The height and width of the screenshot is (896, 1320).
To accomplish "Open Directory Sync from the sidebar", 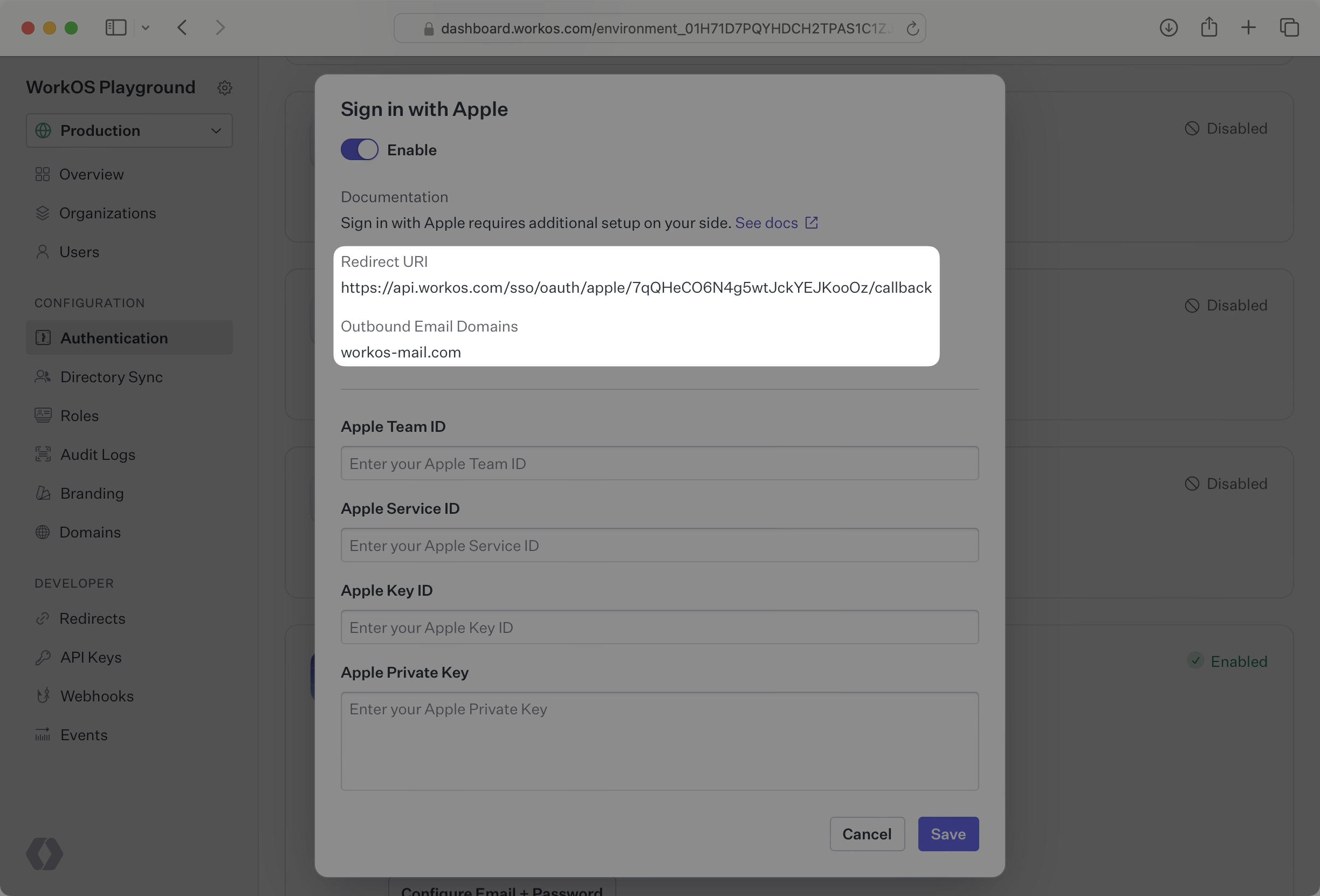I will [x=111, y=376].
